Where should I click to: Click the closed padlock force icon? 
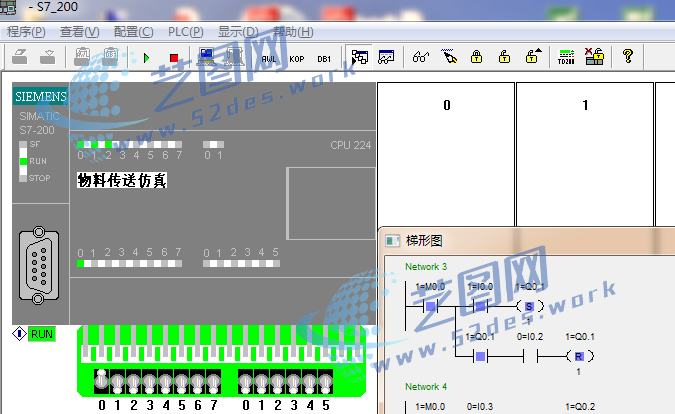[x=476, y=57]
